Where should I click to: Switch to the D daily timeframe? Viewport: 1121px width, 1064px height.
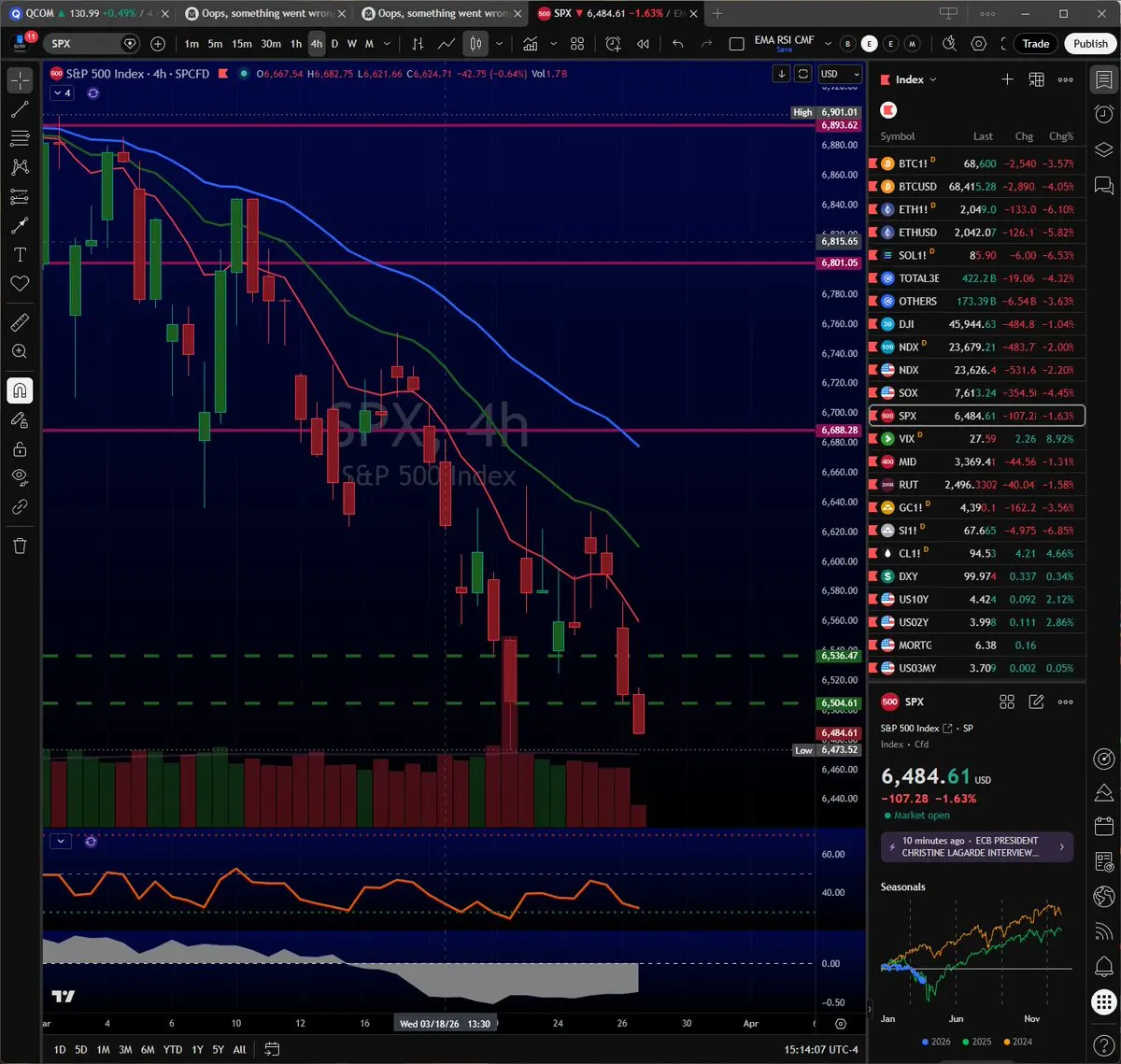coord(335,44)
